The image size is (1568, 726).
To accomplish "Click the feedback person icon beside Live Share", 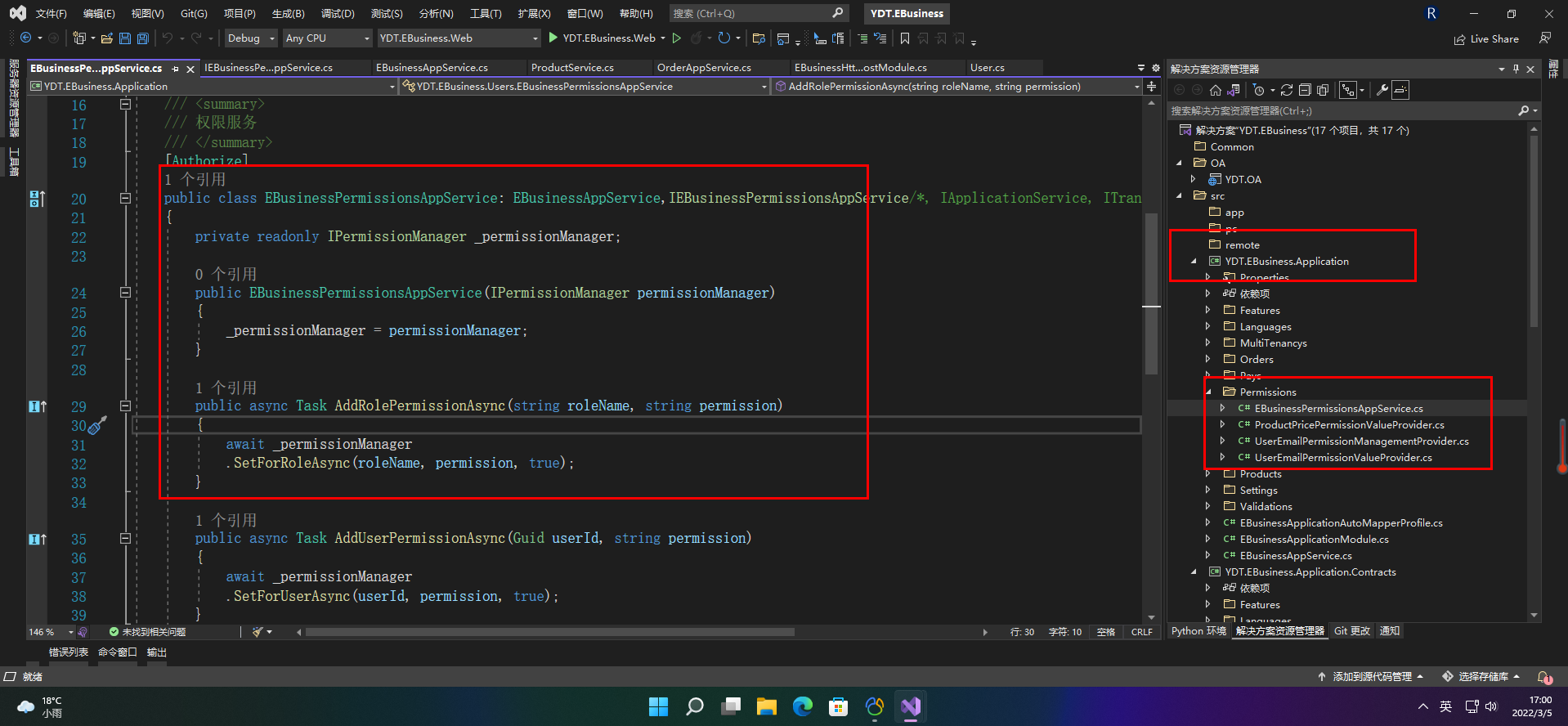I will pos(1545,38).
